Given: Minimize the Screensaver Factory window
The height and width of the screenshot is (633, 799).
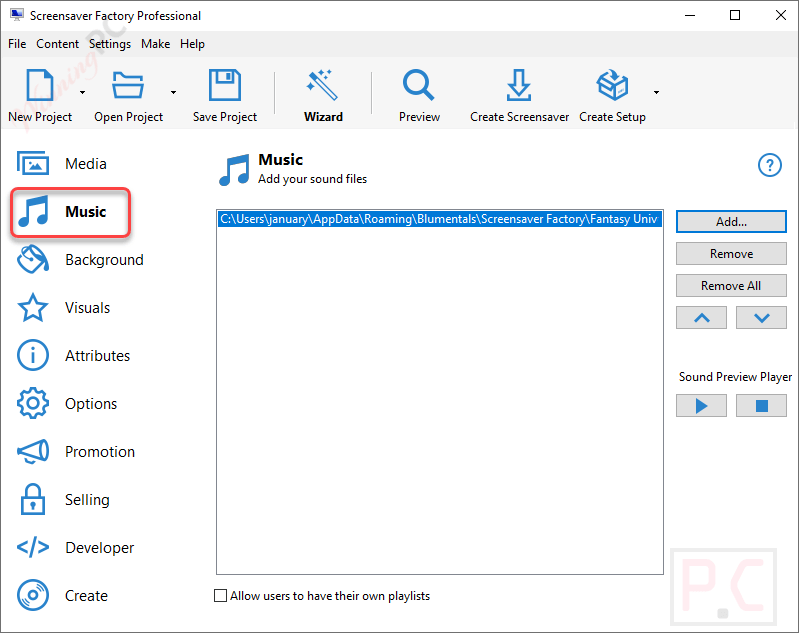Looking at the screenshot, I should pyautogui.click(x=689, y=15).
